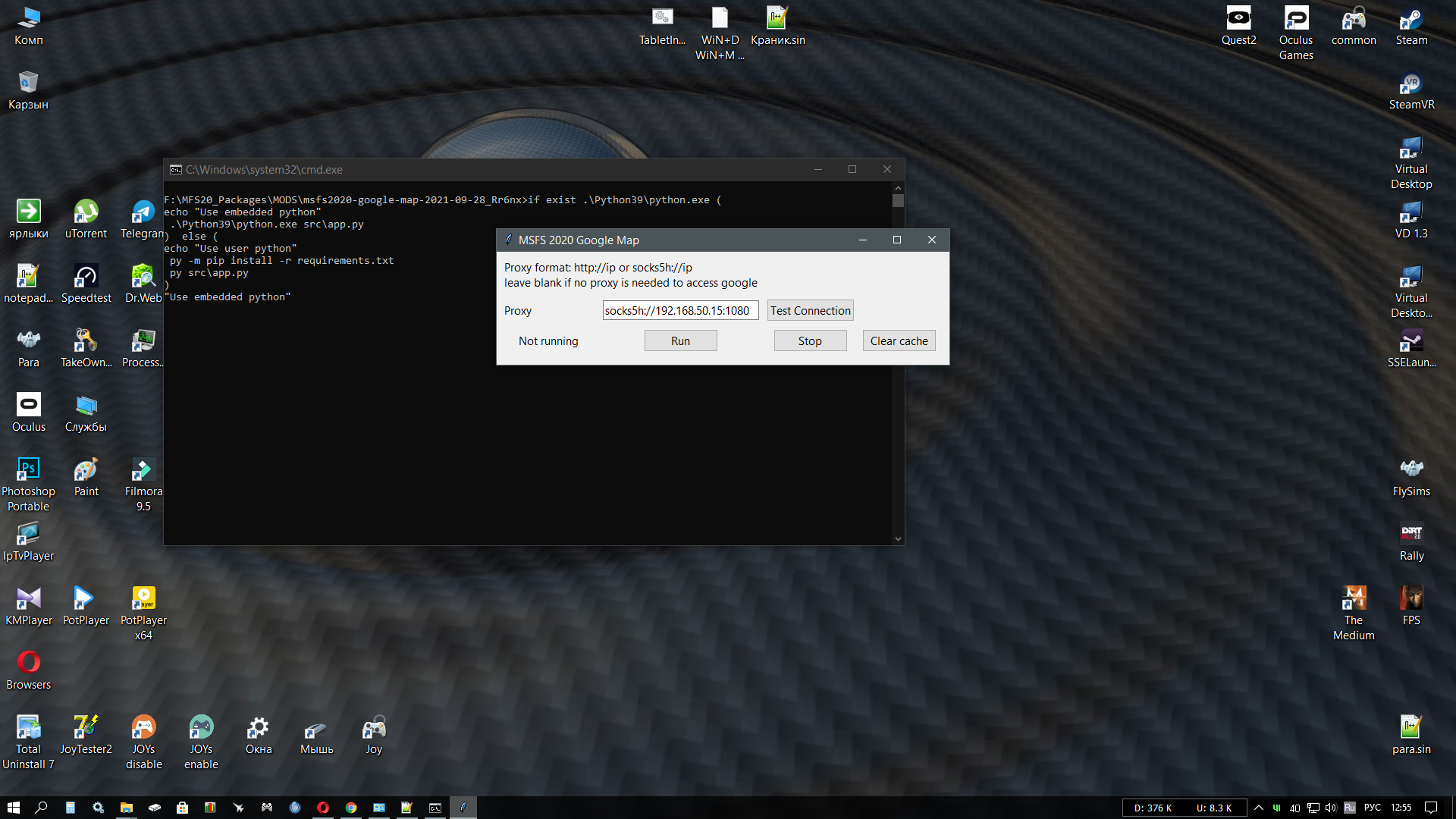Click the Stop button
Viewport: 1456px width, 819px height.
coord(810,340)
